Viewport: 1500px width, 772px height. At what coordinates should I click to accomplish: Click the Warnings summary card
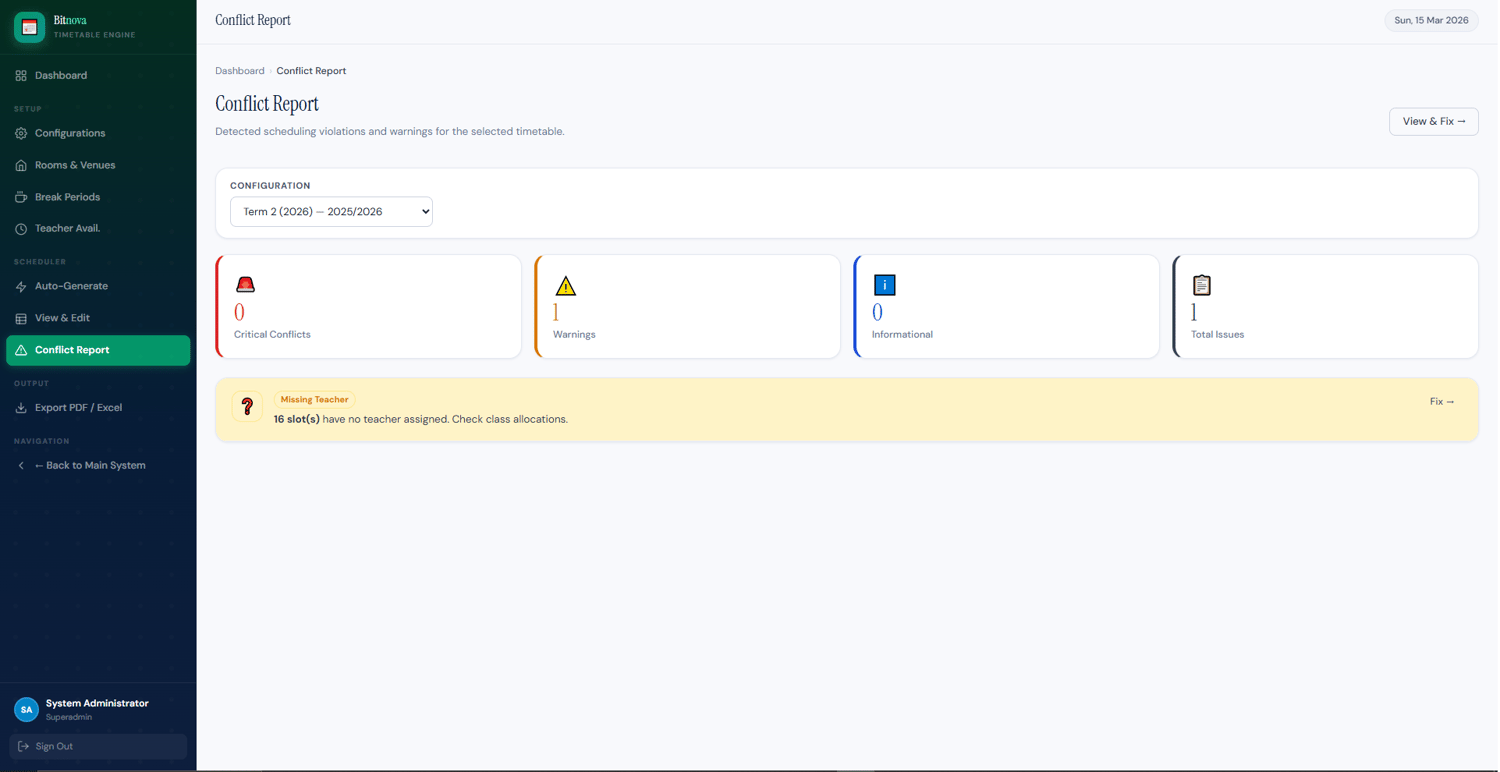pyautogui.click(x=687, y=306)
